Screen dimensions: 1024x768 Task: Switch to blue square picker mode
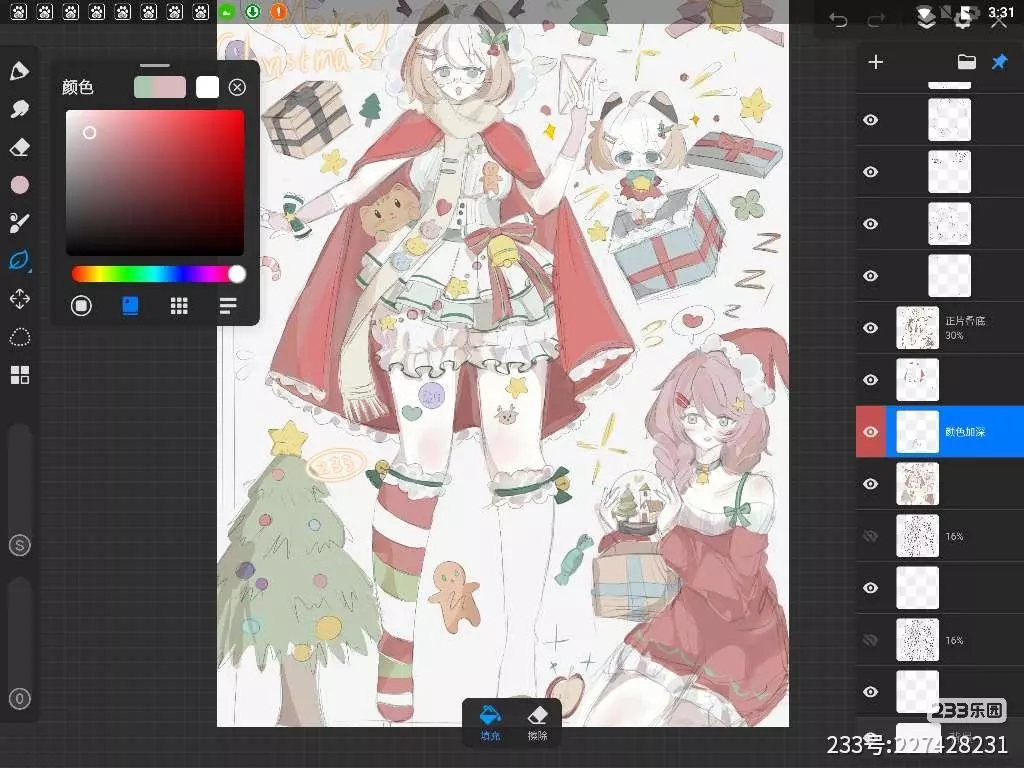[130, 306]
